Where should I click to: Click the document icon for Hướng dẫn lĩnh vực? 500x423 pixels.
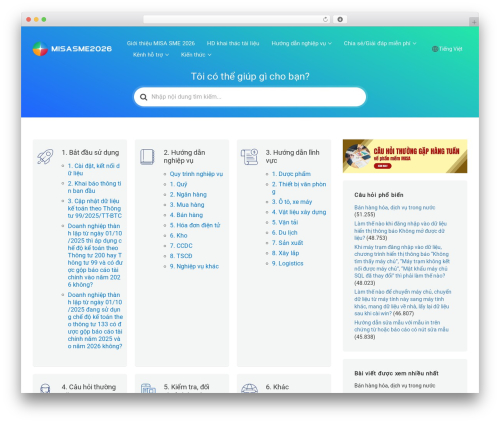click(x=249, y=157)
